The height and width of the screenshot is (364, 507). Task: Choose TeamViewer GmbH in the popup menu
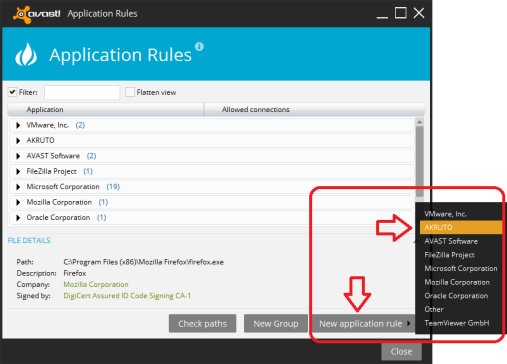(x=461, y=323)
